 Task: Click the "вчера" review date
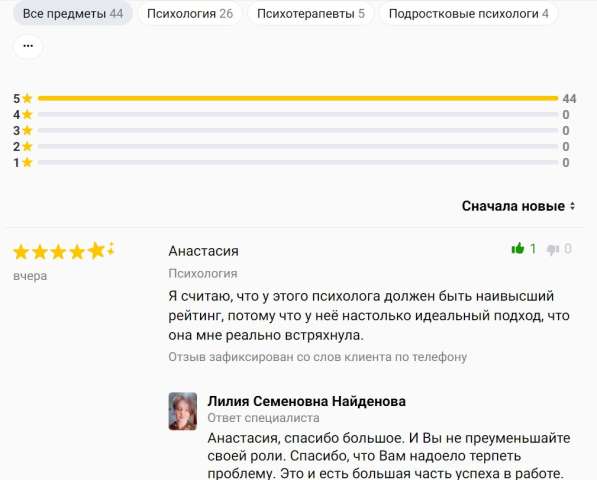[30, 276]
